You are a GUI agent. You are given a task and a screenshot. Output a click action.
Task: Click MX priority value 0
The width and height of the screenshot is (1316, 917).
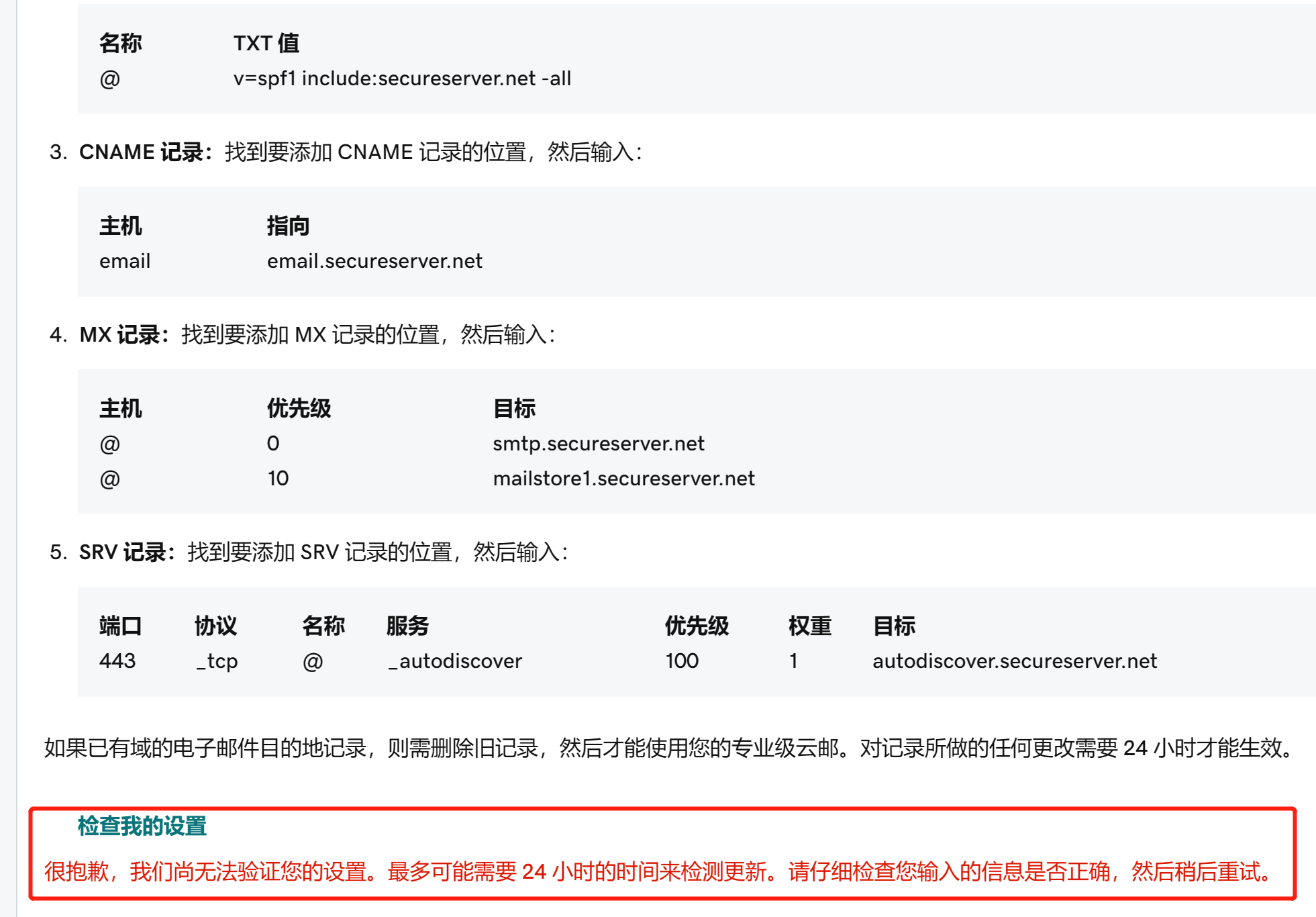tap(273, 444)
